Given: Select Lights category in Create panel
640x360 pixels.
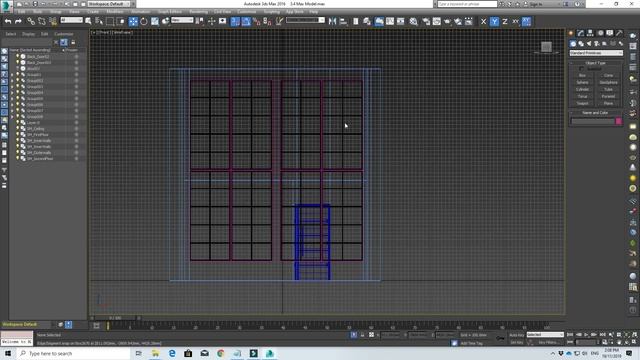Looking at the screenshot, I should tap(589, 44).
